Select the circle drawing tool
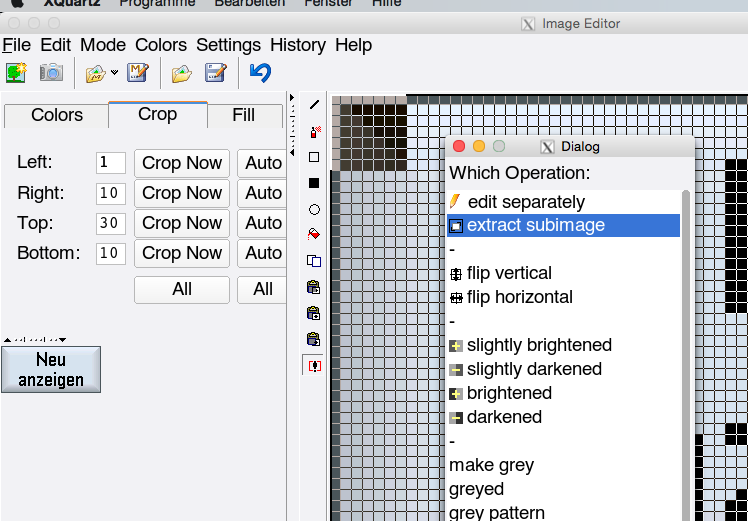 (314, 209)
